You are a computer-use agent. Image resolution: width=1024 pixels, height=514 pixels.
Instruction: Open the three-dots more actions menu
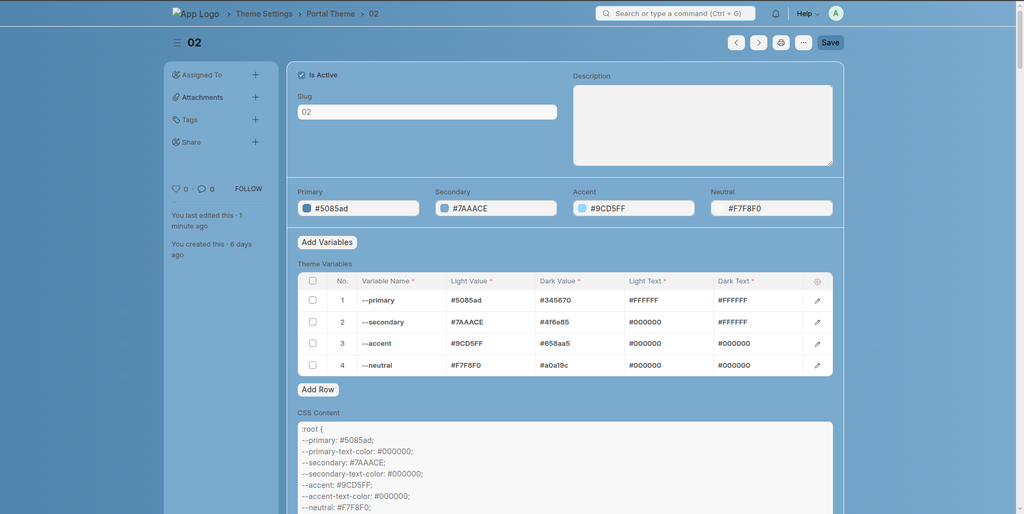(x=803, y=43)
